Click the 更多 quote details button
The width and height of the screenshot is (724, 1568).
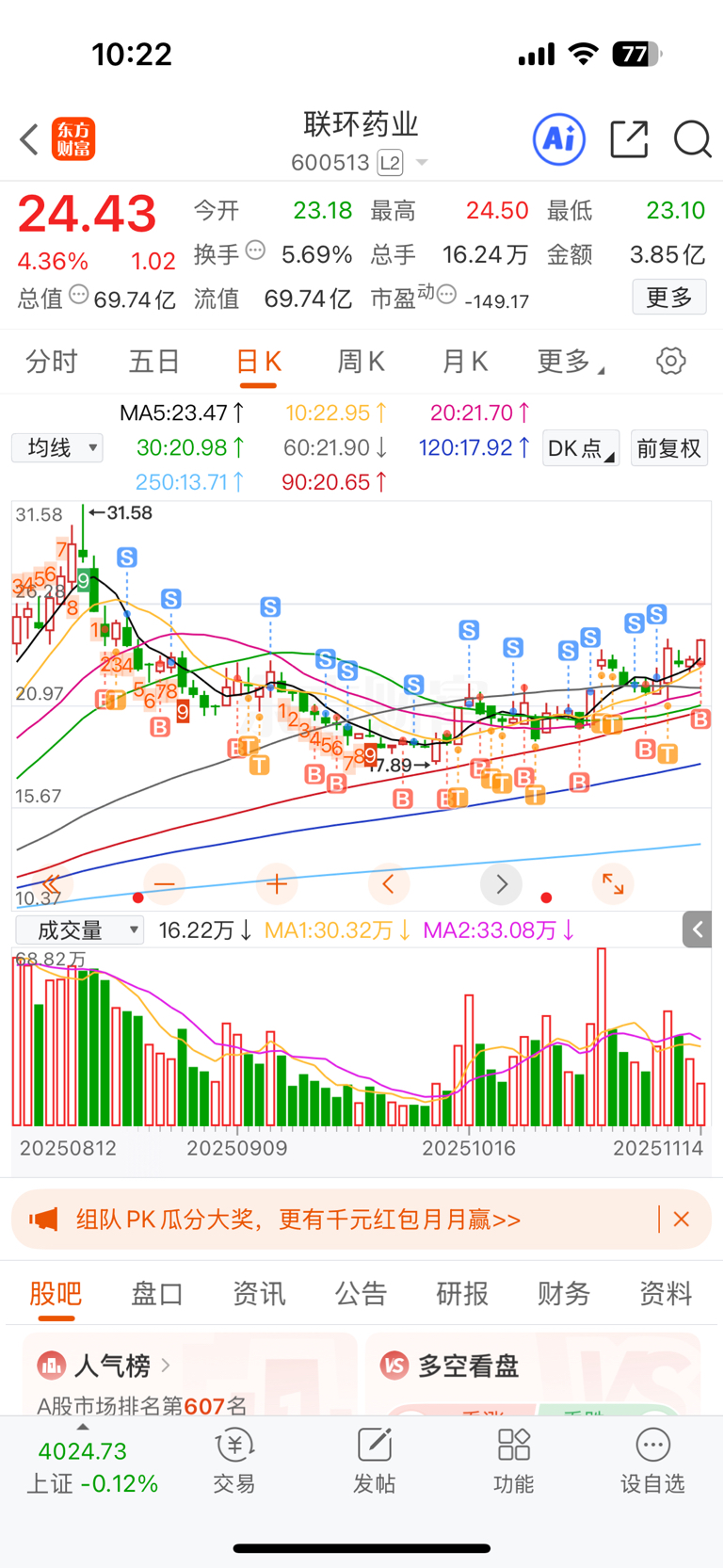pyautogui.click(x=669, y=298)
